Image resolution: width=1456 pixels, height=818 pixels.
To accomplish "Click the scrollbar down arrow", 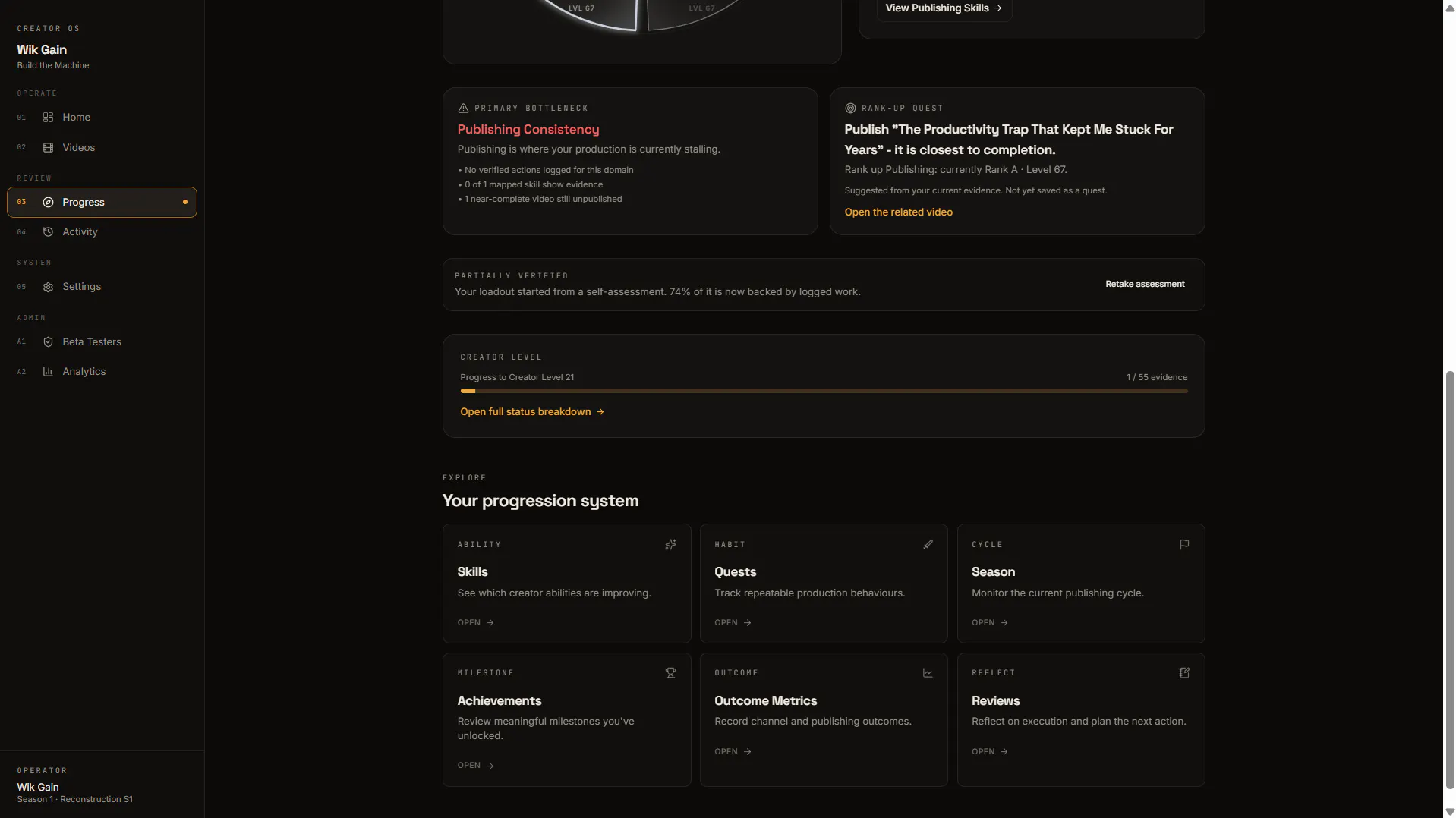I will 1449,811.
